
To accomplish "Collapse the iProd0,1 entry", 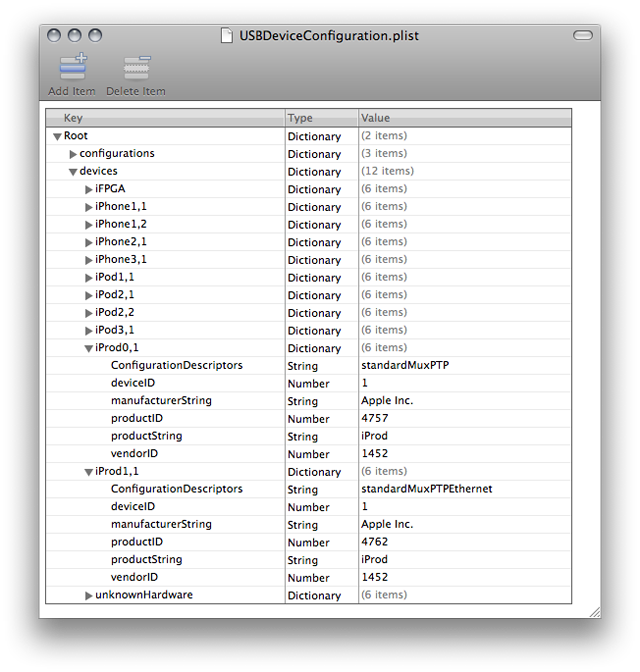I will 89,348.
